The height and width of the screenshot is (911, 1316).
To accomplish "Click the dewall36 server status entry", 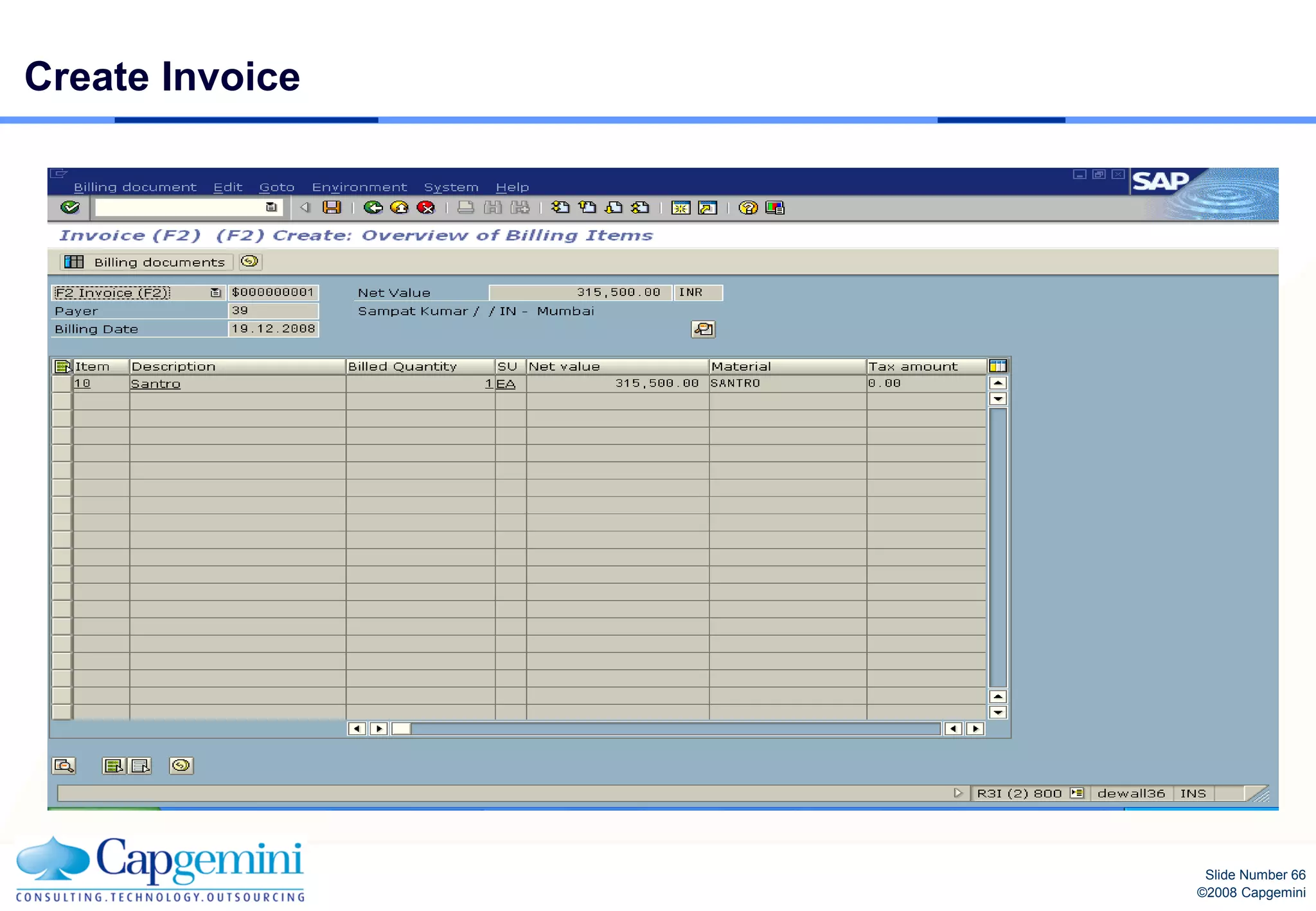I will [x=1131, y=793].
